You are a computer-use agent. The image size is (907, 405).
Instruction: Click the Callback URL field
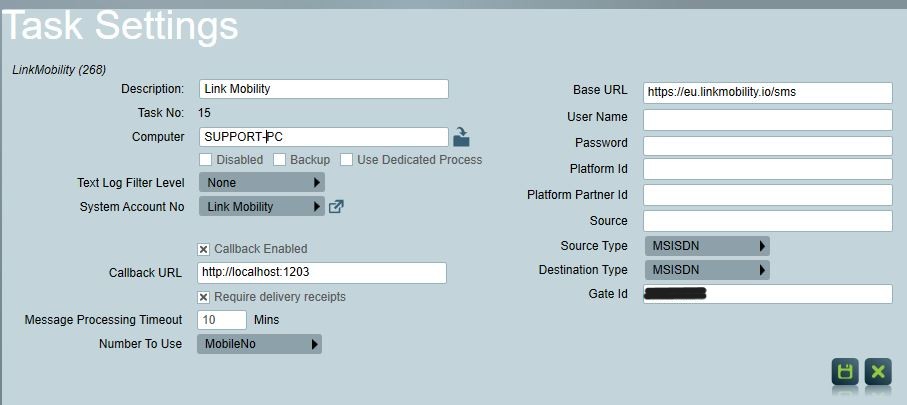pos(322,273)
